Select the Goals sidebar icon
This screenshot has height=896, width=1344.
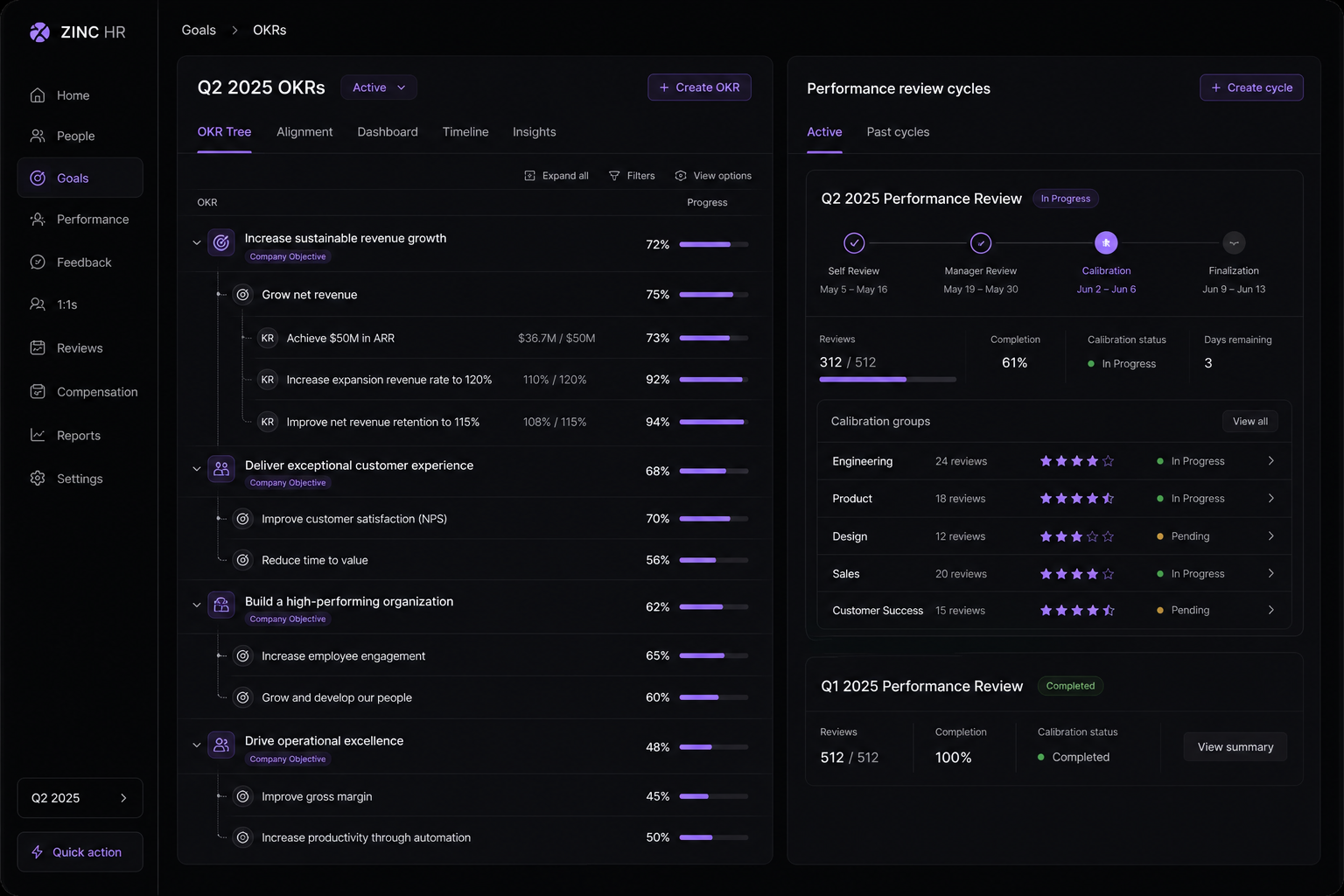tap(38, 178)
